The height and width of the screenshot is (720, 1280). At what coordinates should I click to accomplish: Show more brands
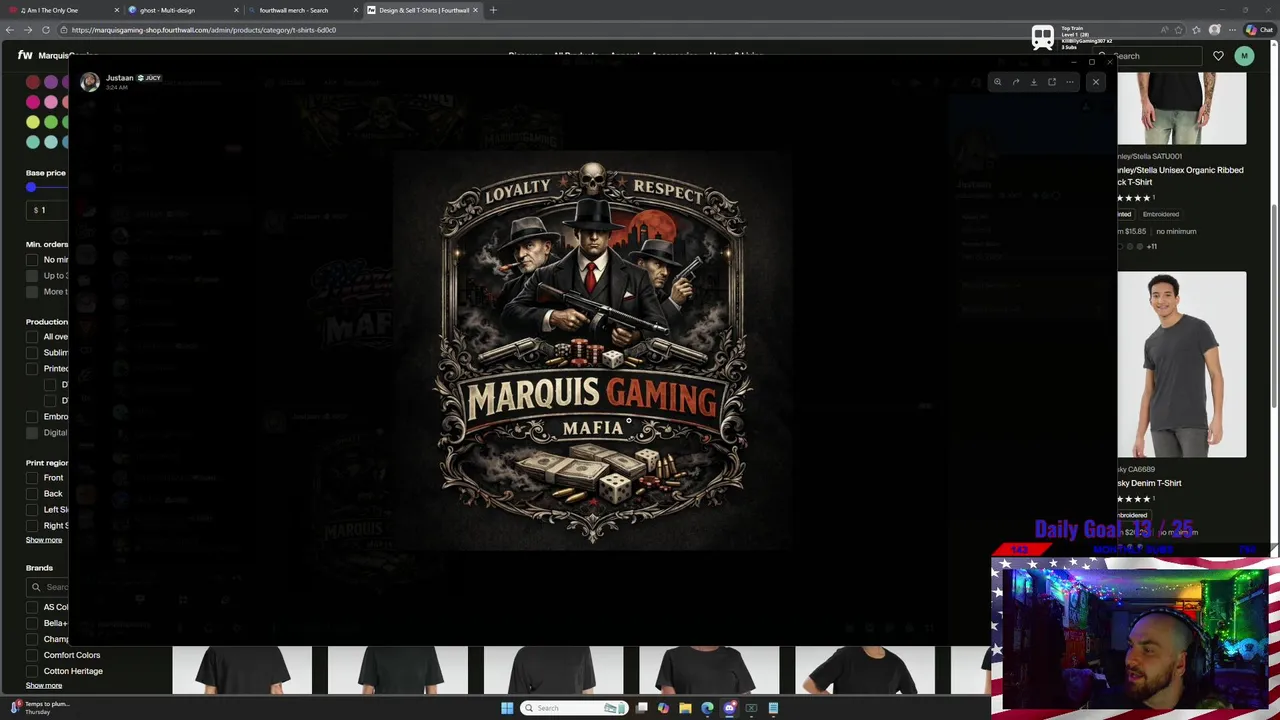[44, 685]
